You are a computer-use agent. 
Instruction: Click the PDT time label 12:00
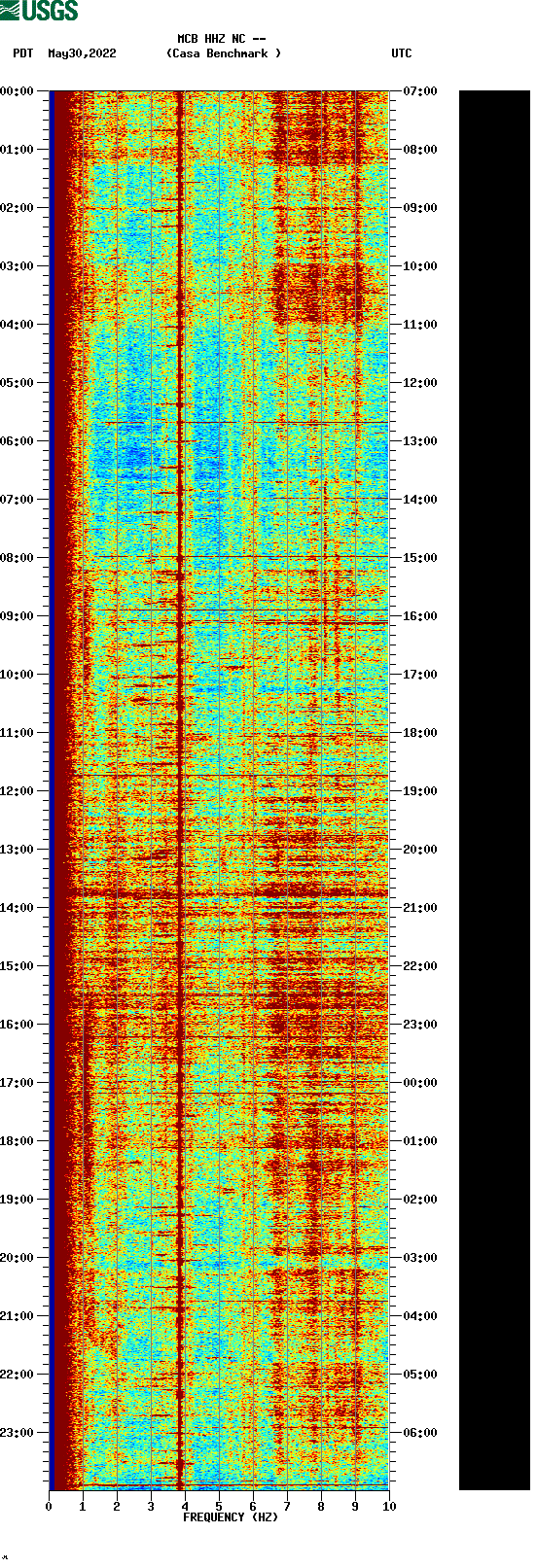tap(18, 791)
